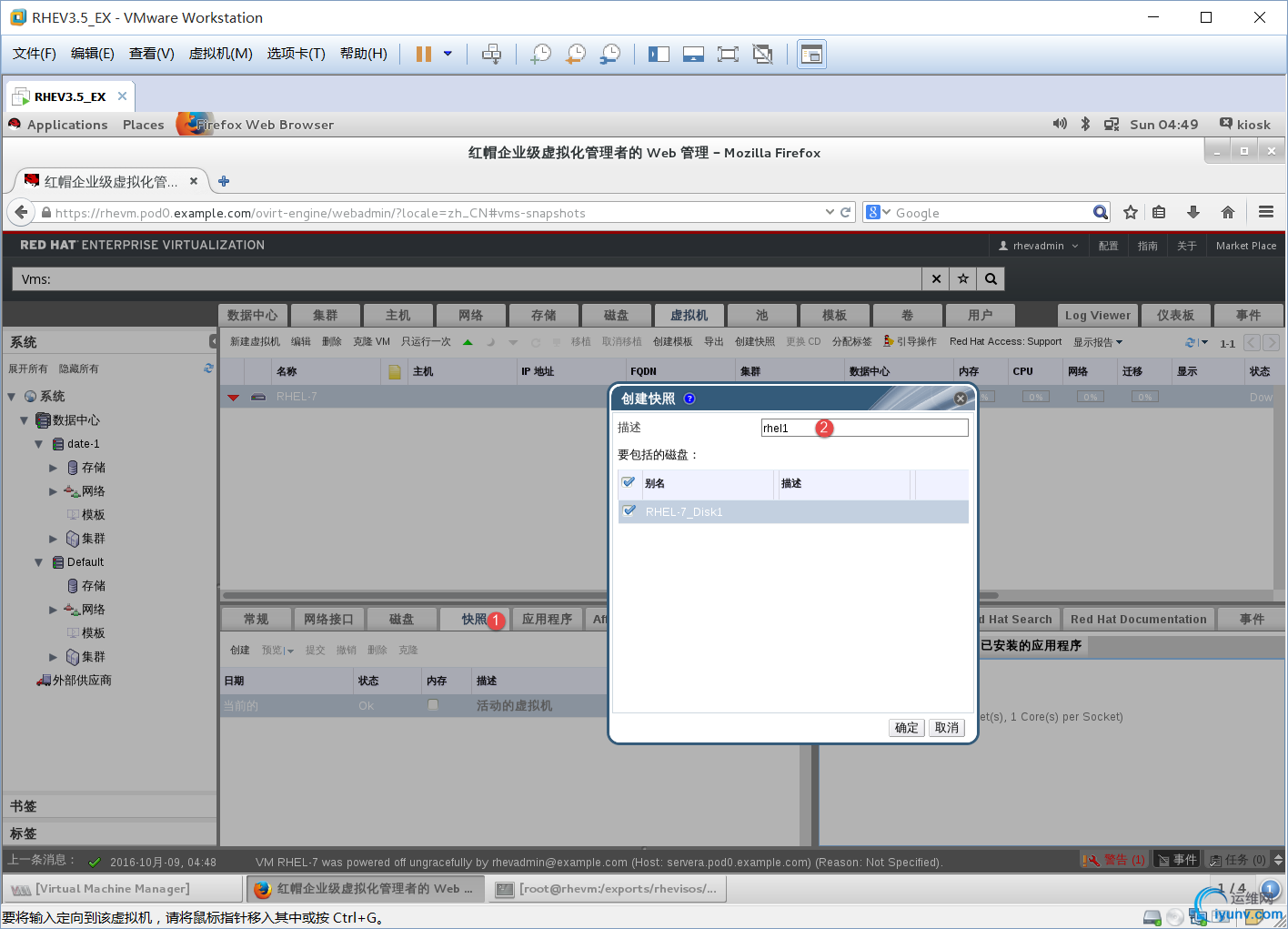Reload the page in Firefox

click(x=846, y=212)
